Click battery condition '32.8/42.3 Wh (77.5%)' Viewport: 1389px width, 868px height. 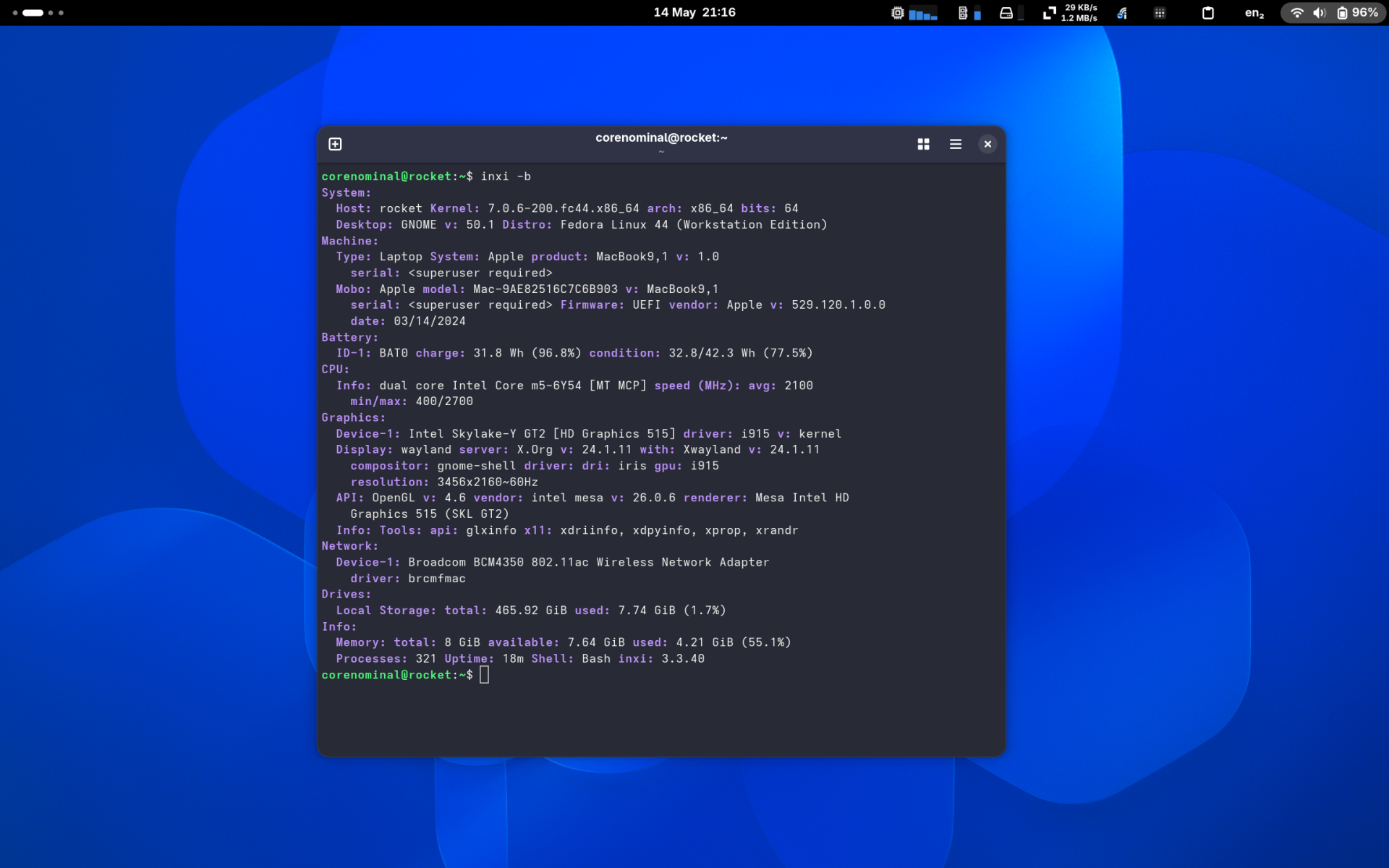pyautogui.click(x=741, y=353)
